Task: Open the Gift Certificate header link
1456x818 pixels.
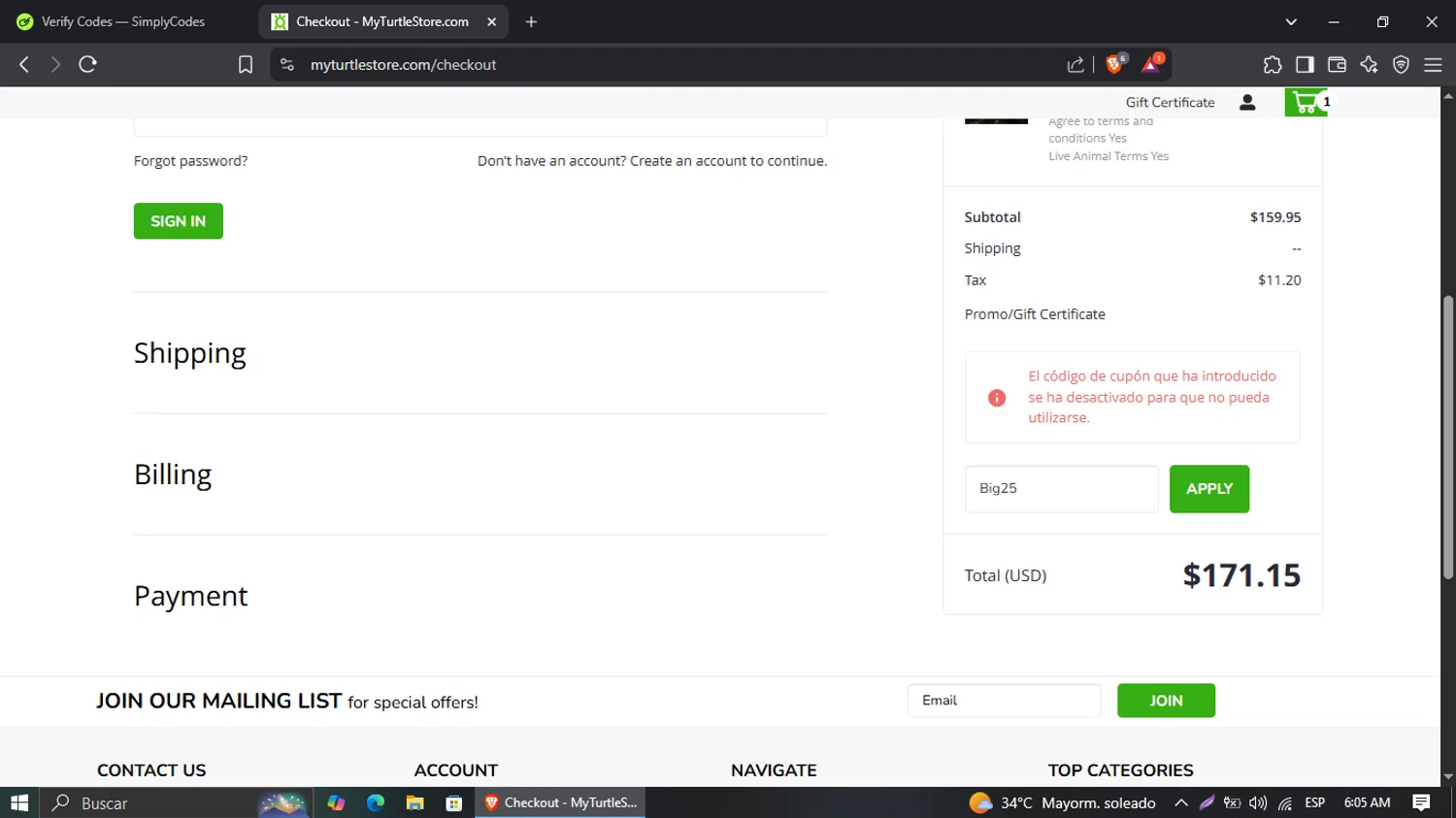Action: pyautogui.click(x=1170, y=102)
